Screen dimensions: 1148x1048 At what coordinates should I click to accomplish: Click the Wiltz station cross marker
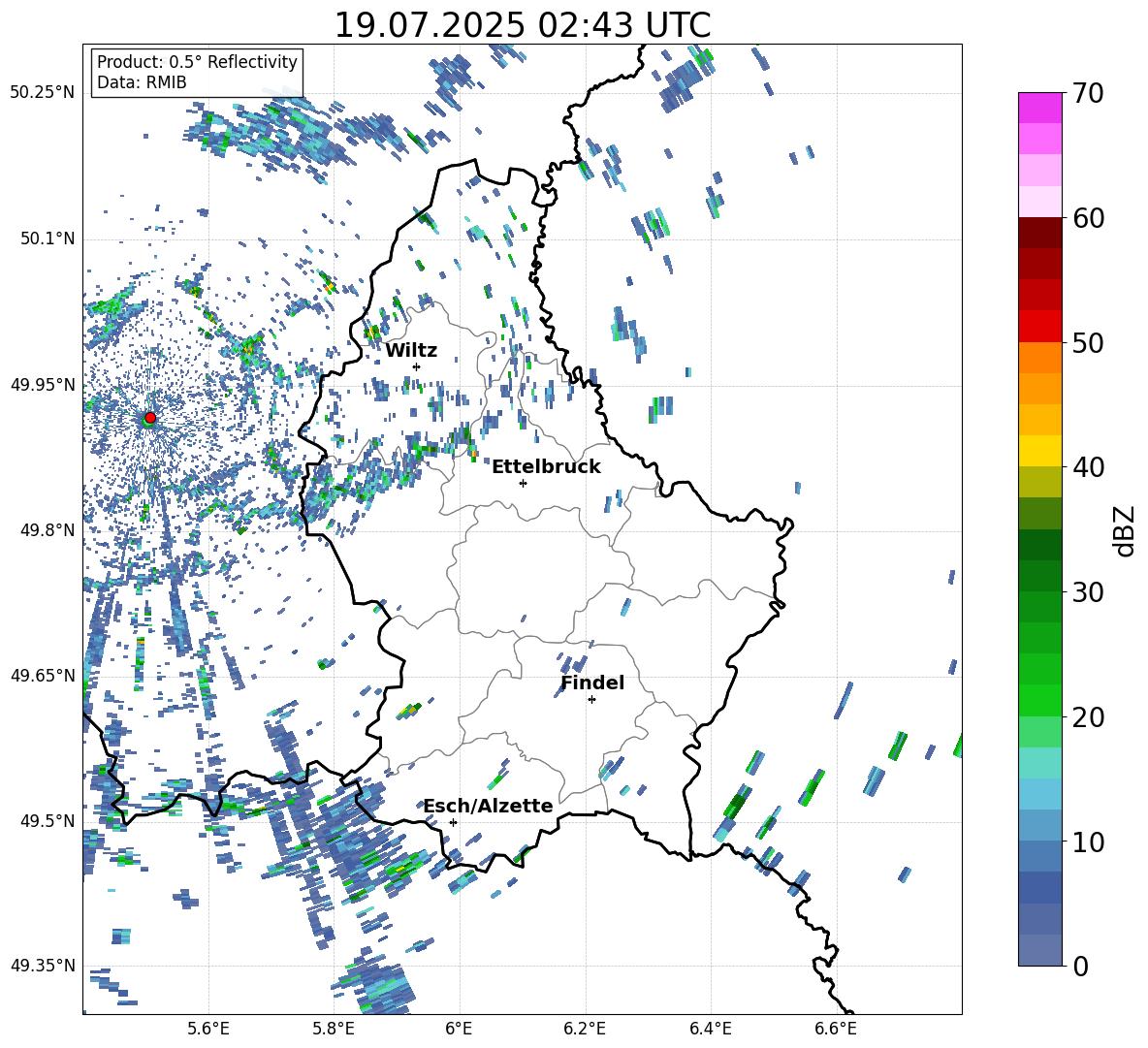point(417,366)
